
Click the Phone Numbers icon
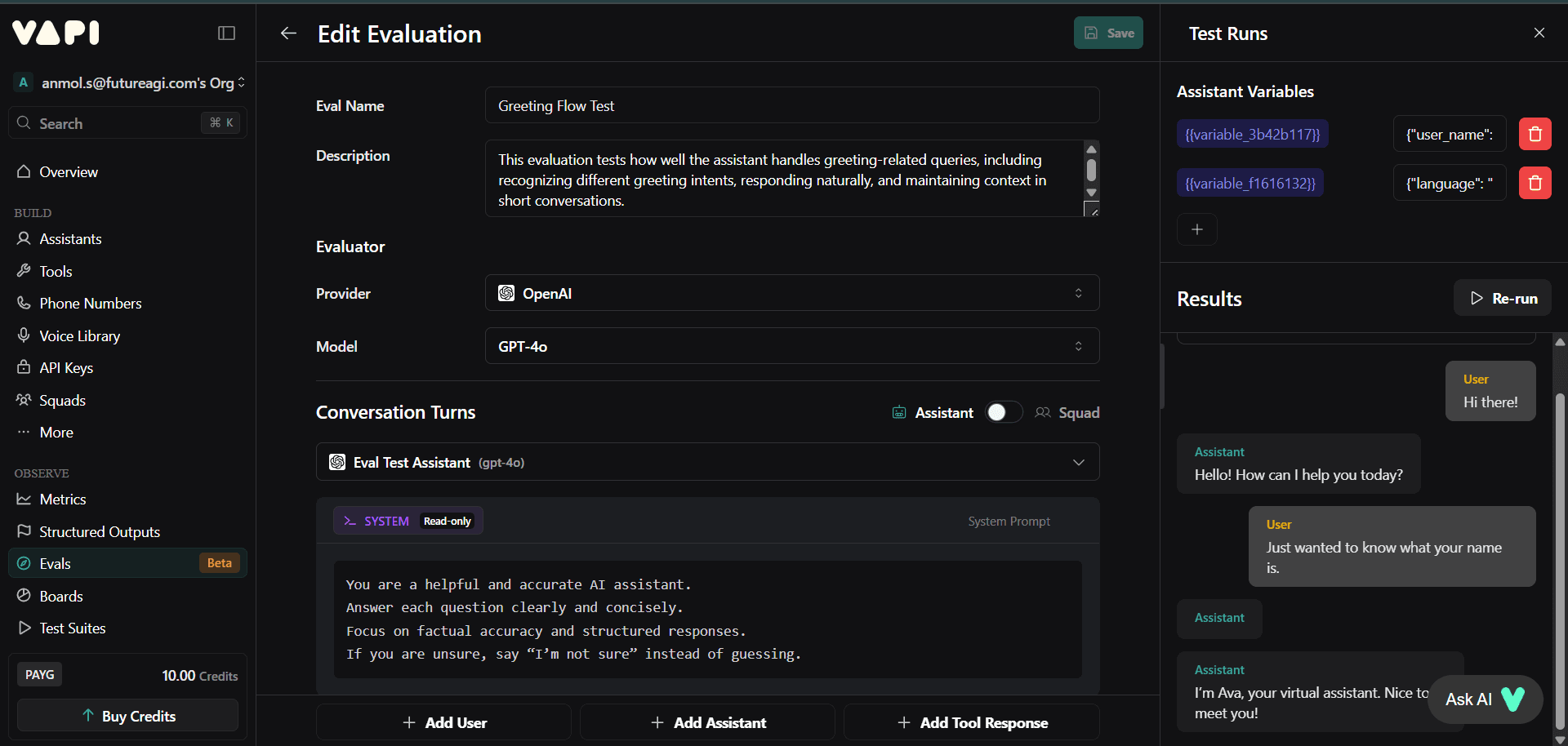[24, 303]
